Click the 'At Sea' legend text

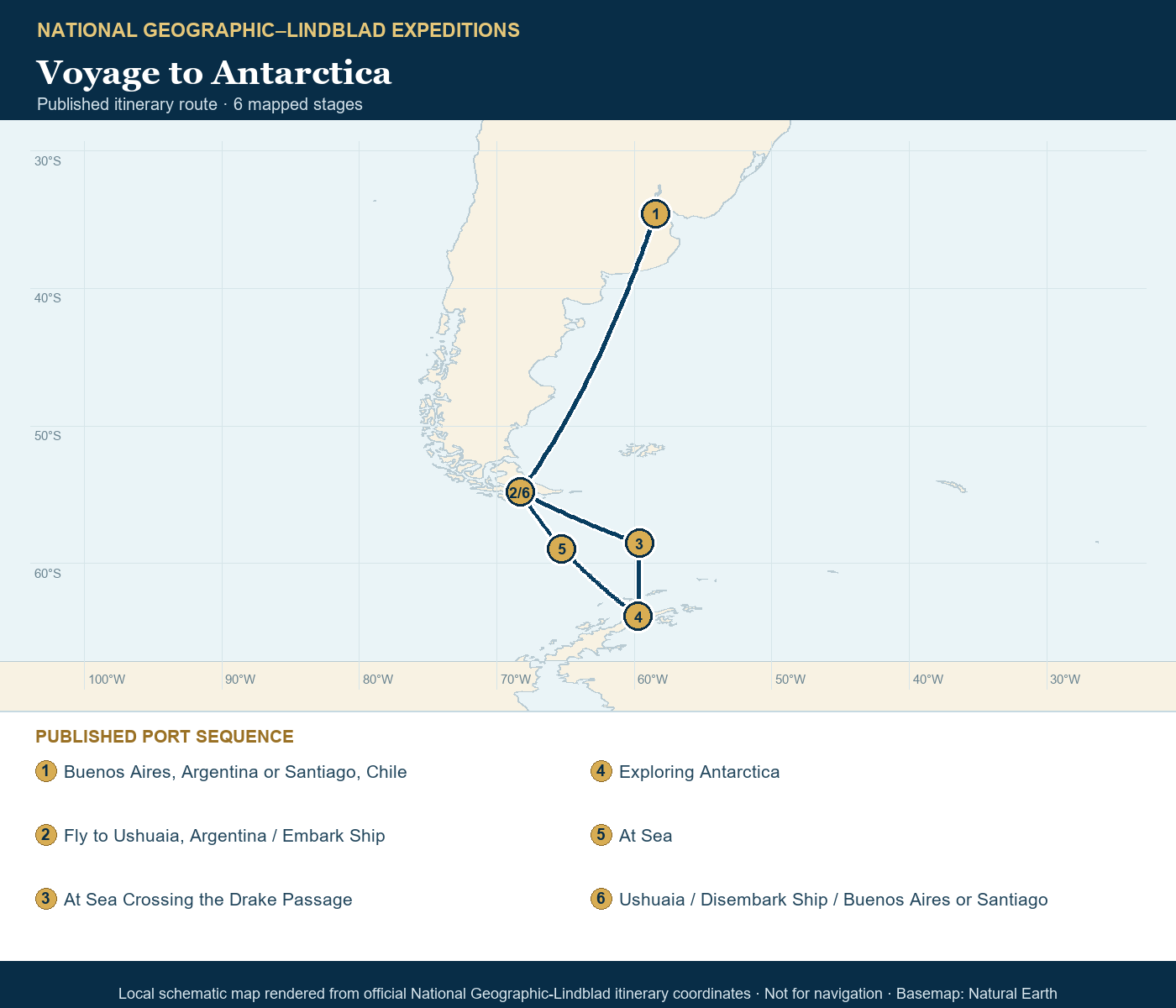coord(646,836)
